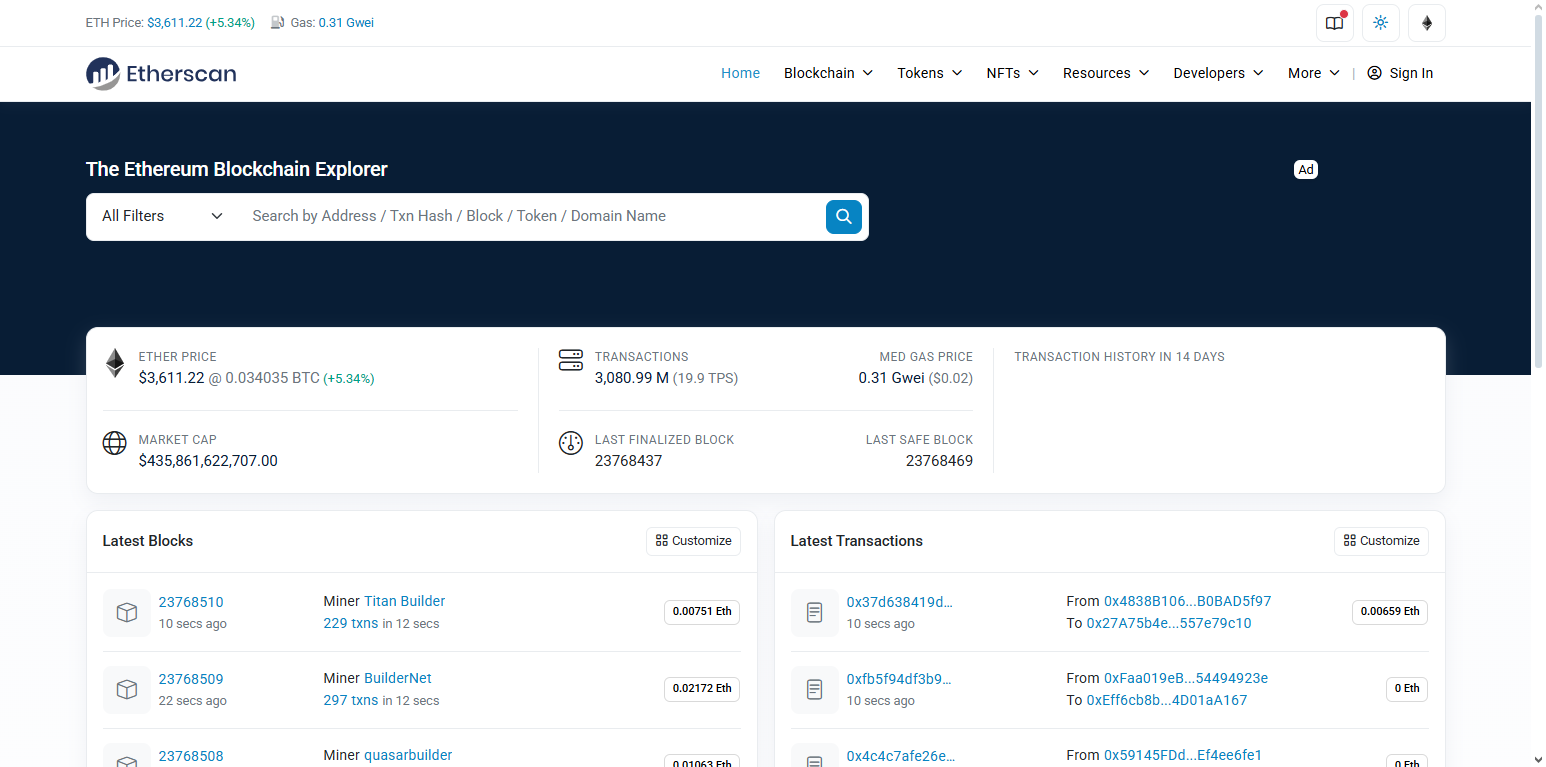Select the Home menu item
1546x767 pixels.
(x=740, y=73)
